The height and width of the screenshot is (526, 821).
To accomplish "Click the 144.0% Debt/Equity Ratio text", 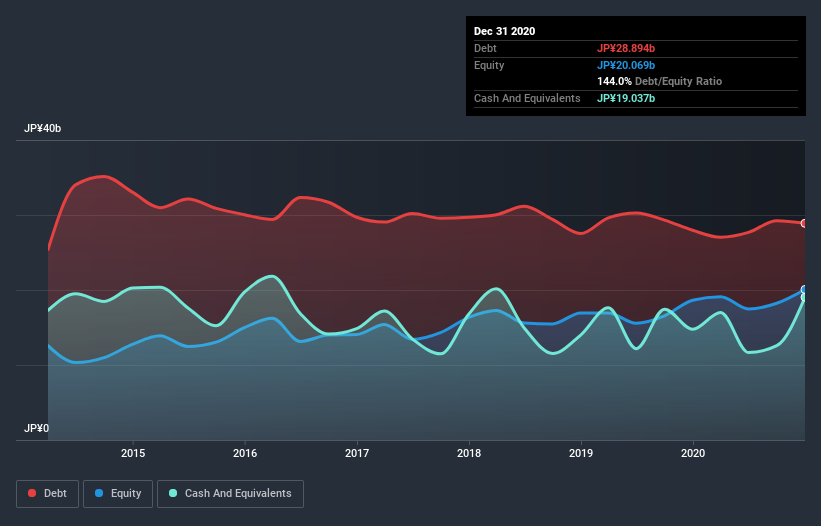I will (x=659, y=82).
